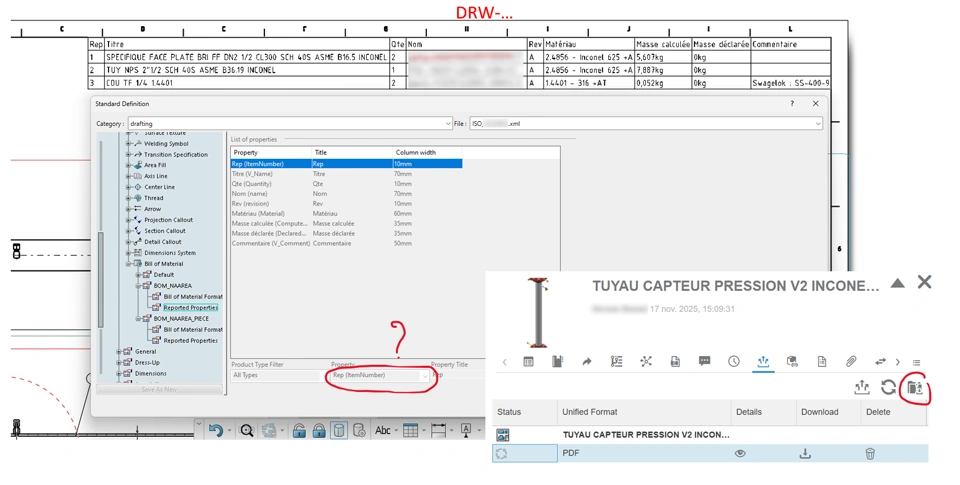Click the update/regenerate icon in bottom toolbar

[x=269, y=430]
